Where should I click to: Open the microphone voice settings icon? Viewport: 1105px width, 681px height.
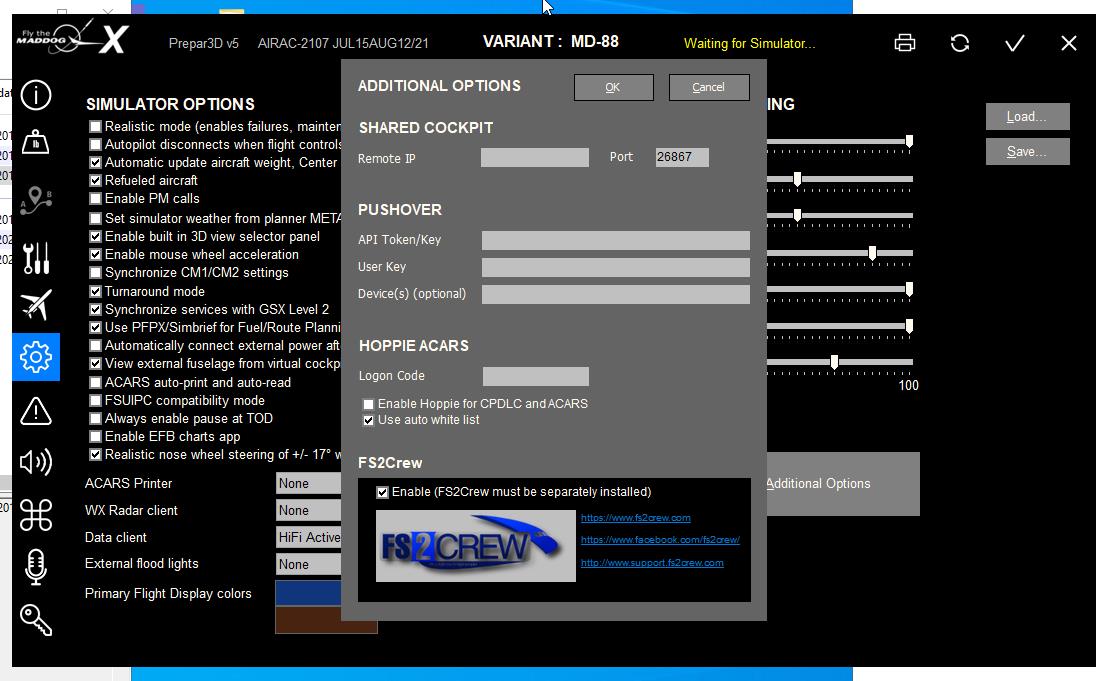[36, 567]
